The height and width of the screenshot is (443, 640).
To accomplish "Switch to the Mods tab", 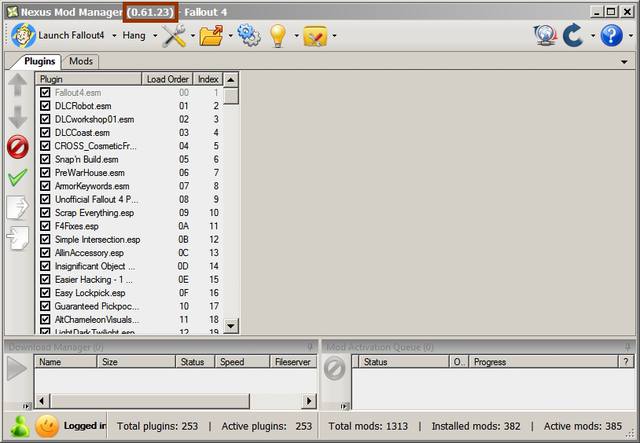I will [x=81, y=61].
